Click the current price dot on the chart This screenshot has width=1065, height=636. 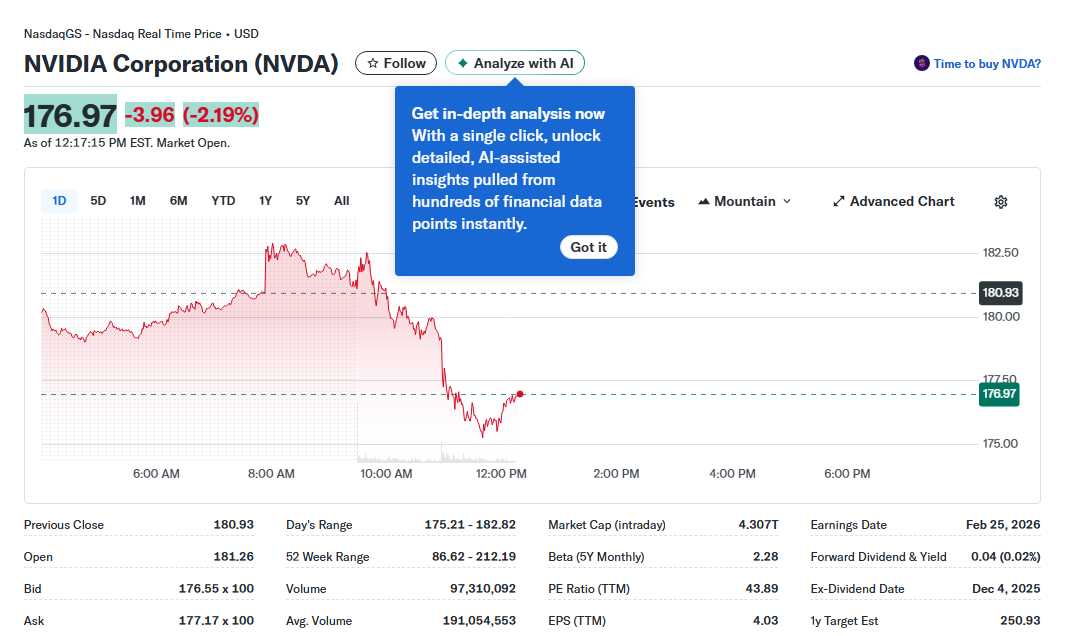click(x=520, y=394)
